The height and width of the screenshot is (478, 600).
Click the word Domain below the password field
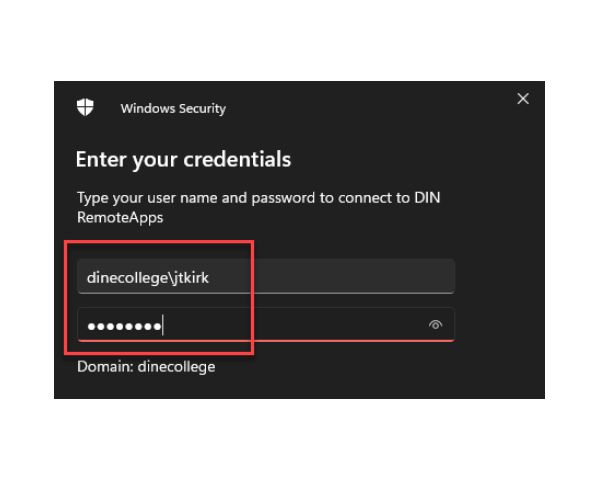click(x=104, y=366)
